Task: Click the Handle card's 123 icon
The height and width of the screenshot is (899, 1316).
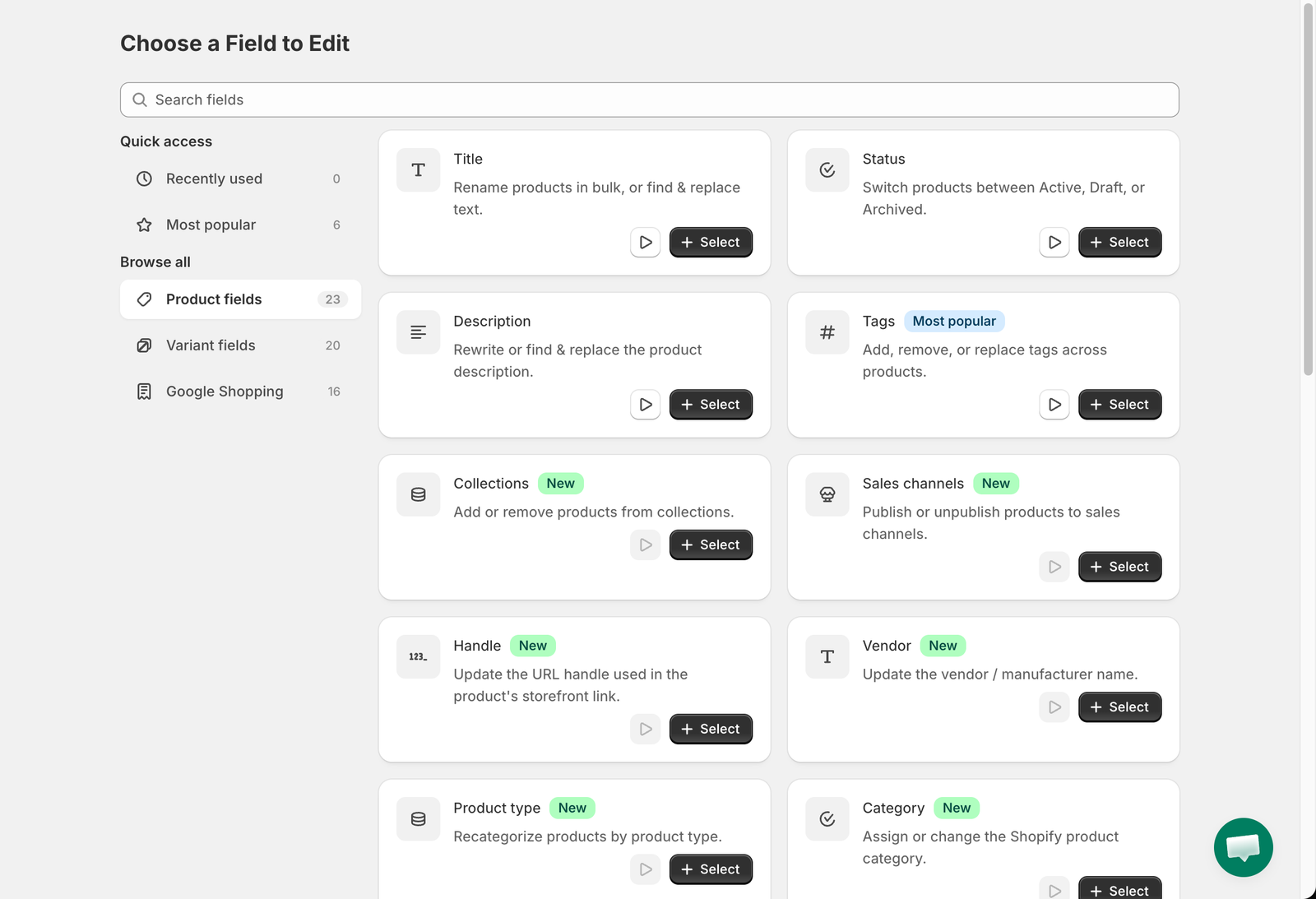Action: point(419,656)
